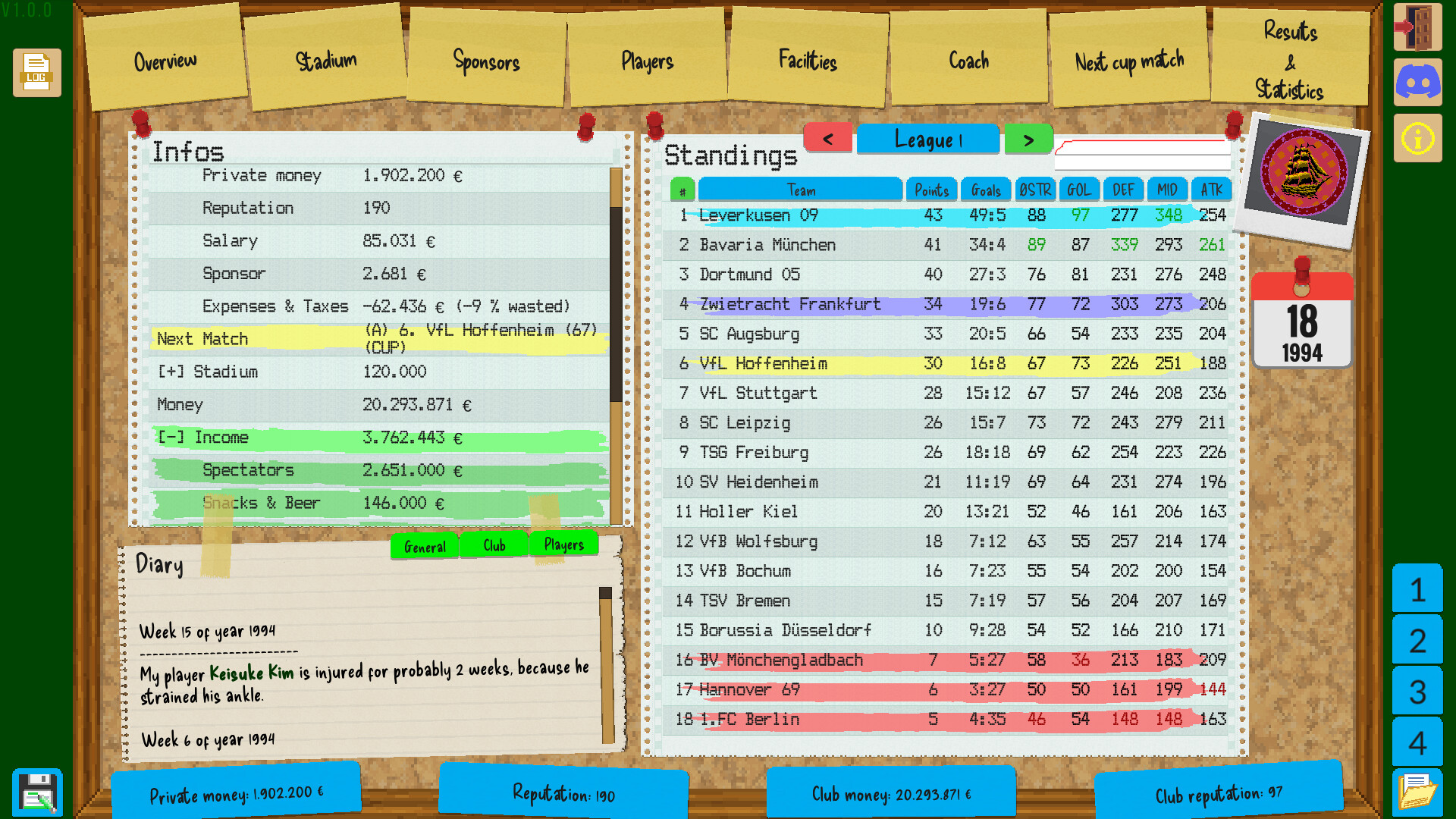Viewport: 1456px width, 819px height.
Task: Click the orange information icon
Action: click(1417, 138)
